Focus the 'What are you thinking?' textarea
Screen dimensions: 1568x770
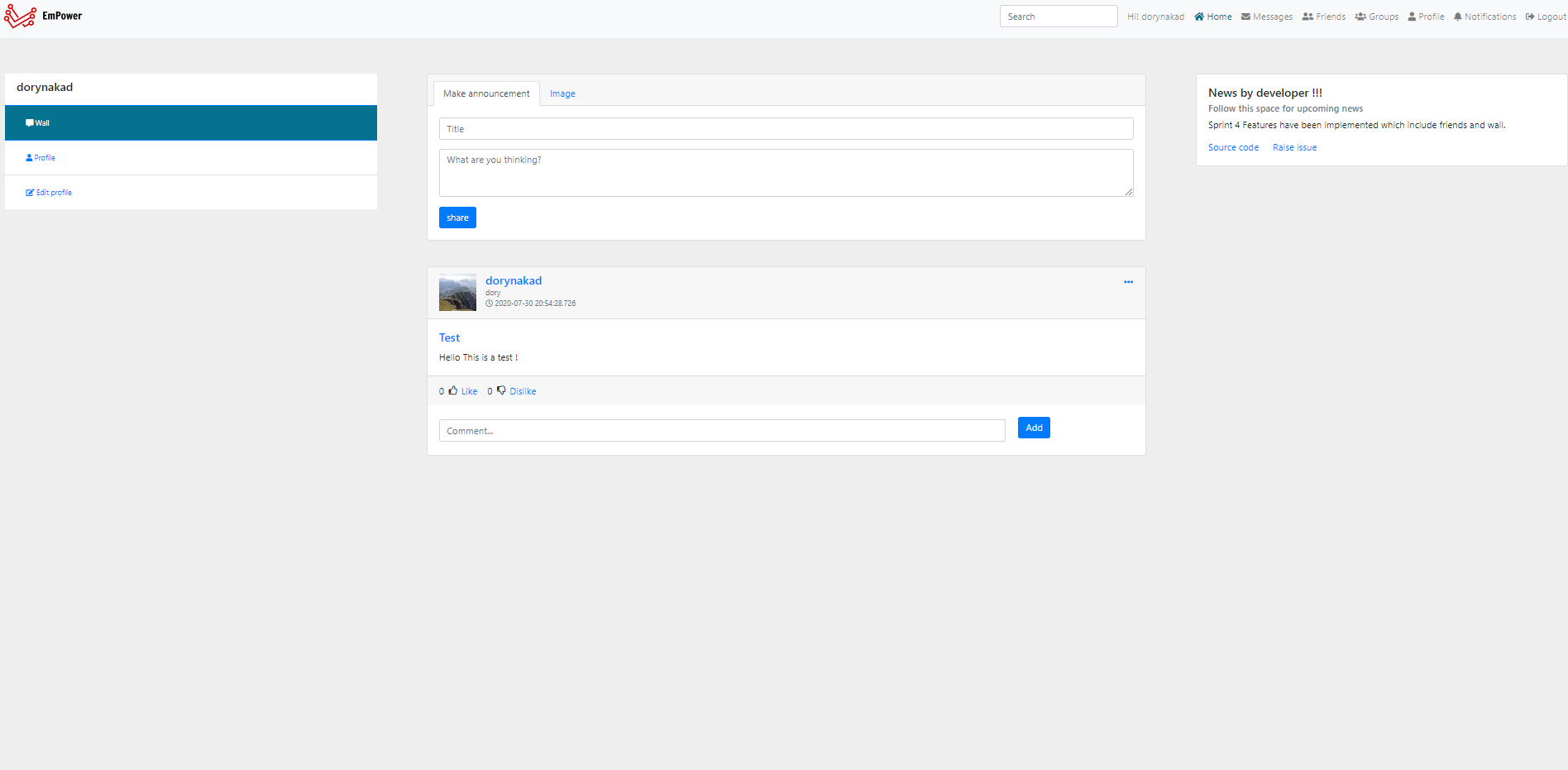pos(786,173)
